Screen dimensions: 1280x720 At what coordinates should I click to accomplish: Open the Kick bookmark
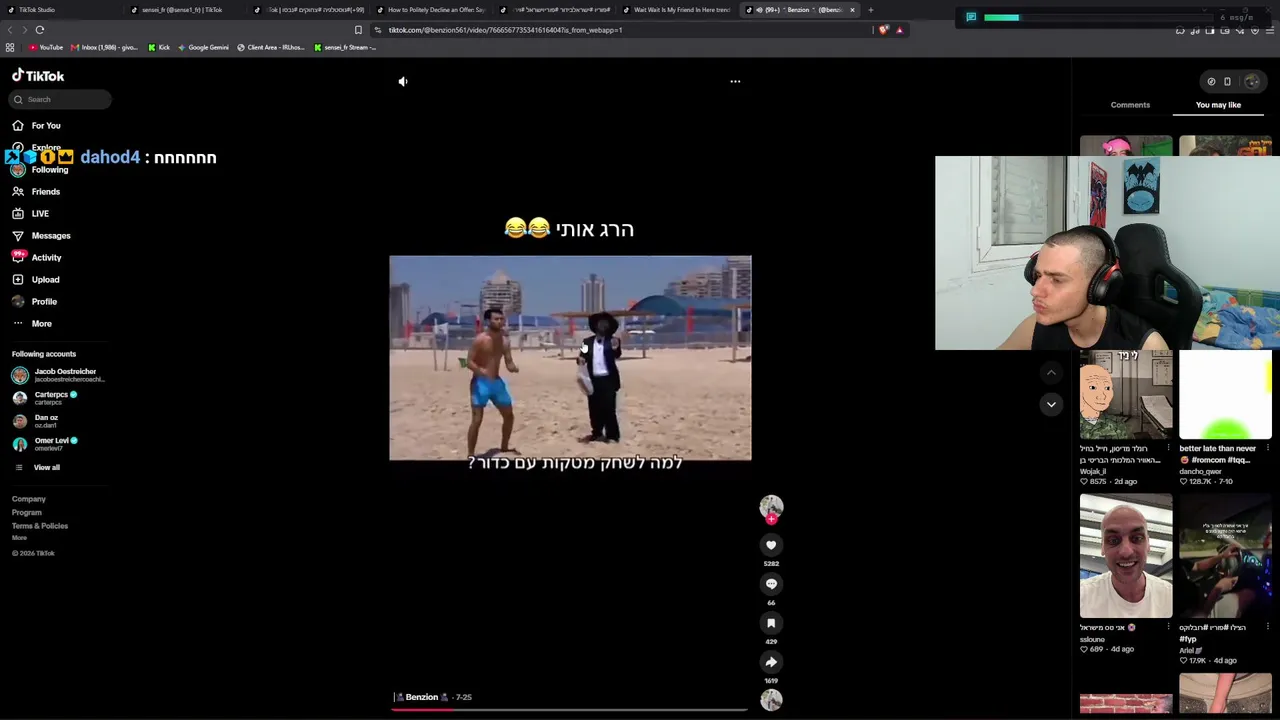(x=158, y=47)
